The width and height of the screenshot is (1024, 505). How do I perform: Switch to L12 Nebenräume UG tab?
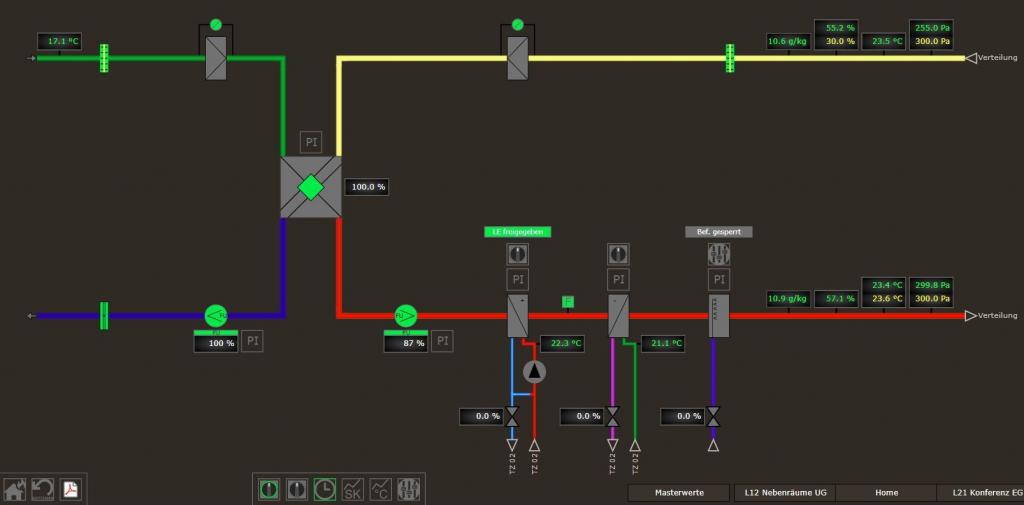(784, 493)
